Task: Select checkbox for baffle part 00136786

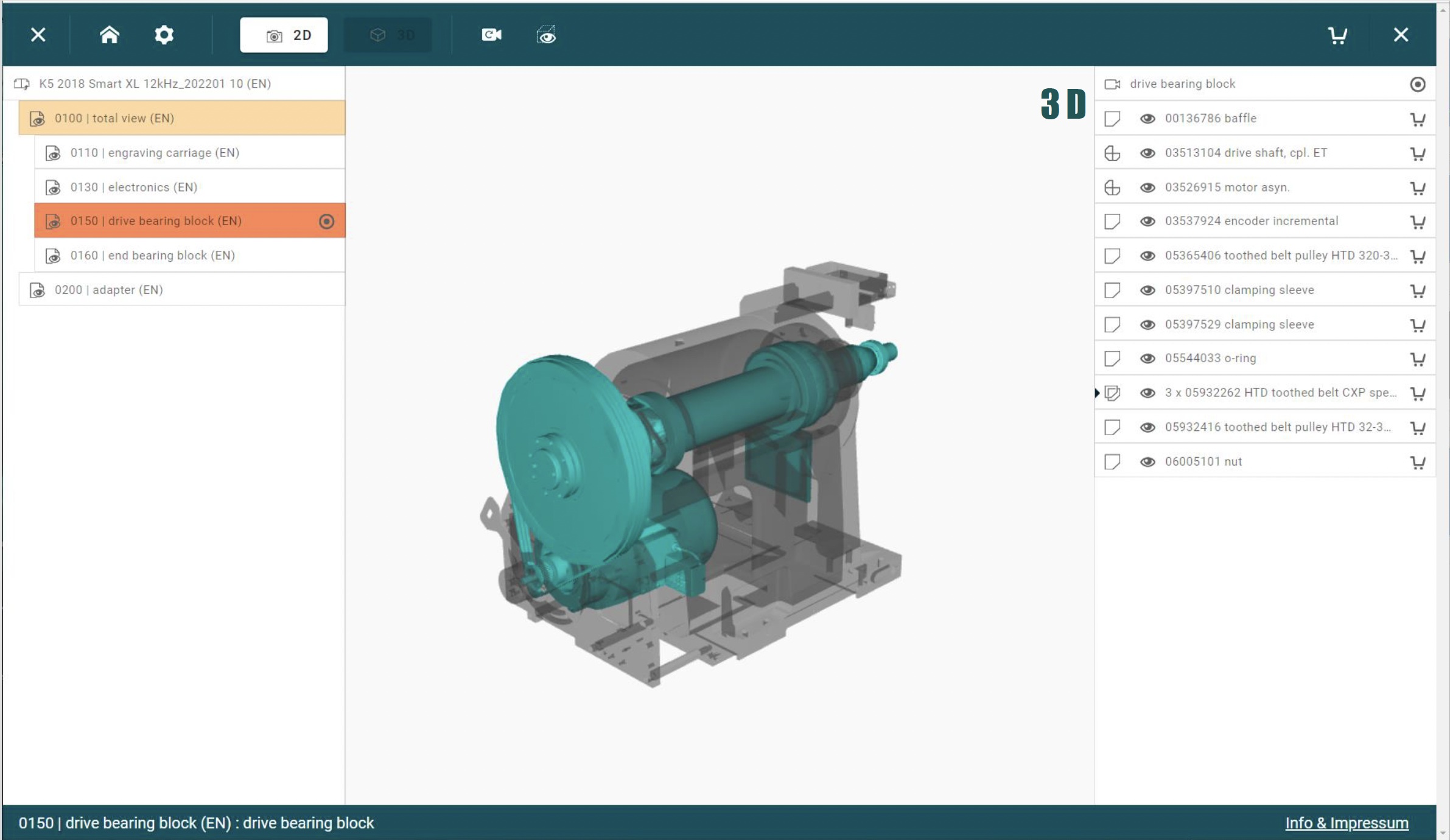Action: [1112, 118]
